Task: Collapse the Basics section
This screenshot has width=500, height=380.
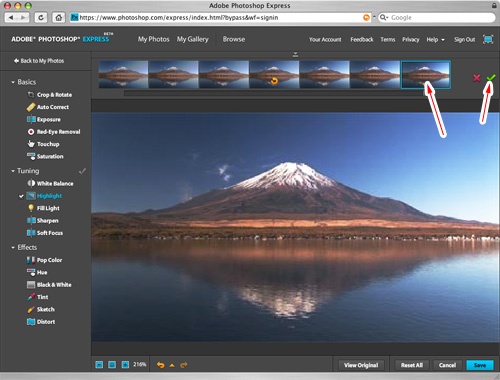Action: tap(13, 82)
